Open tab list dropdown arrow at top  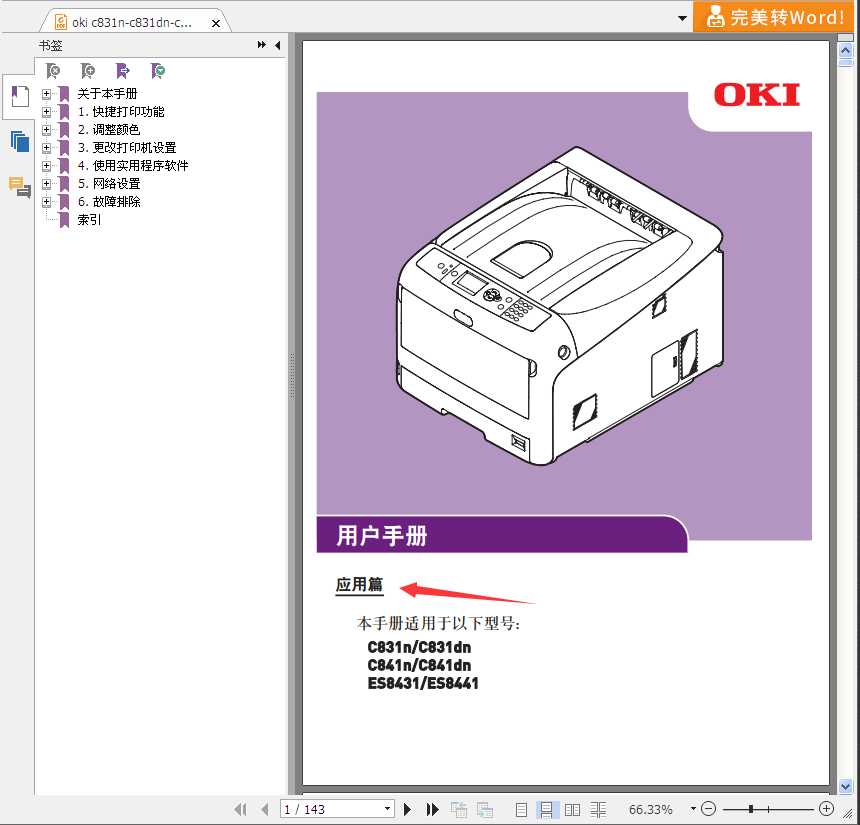click(x=682, y=18)
